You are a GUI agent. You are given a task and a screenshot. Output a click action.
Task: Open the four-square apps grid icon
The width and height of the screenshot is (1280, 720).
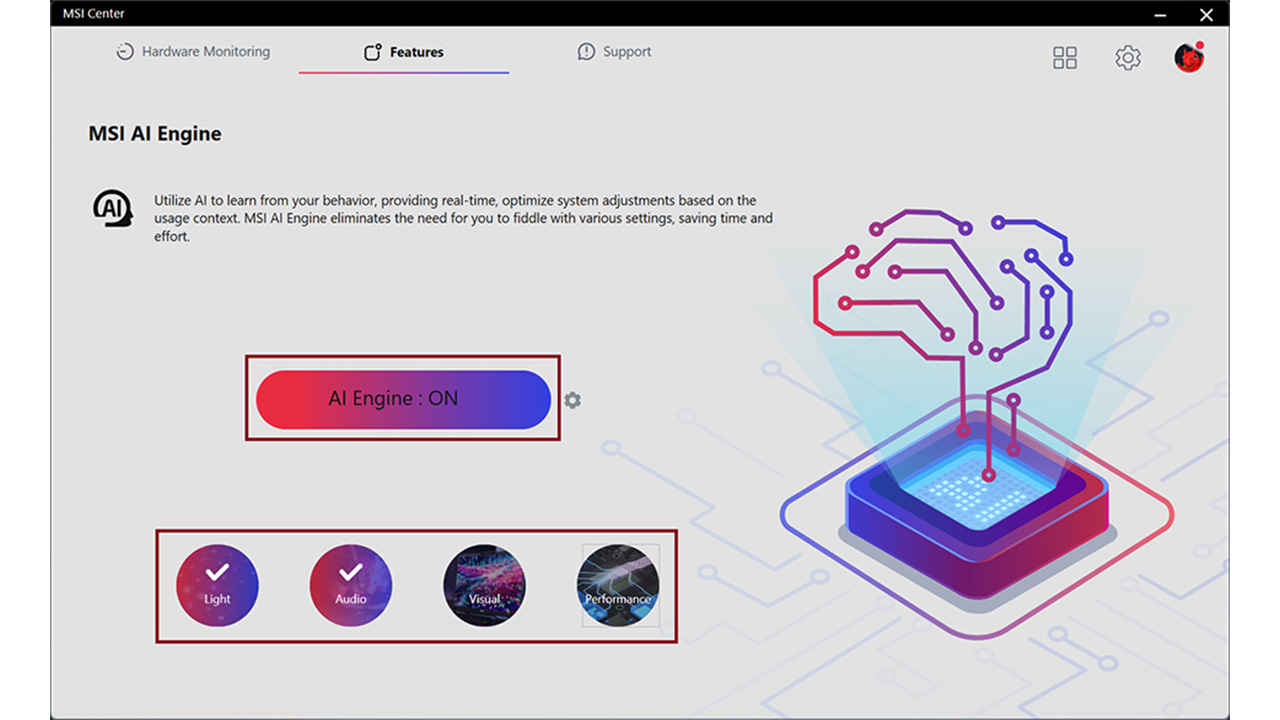click(x=1065, y=58)
